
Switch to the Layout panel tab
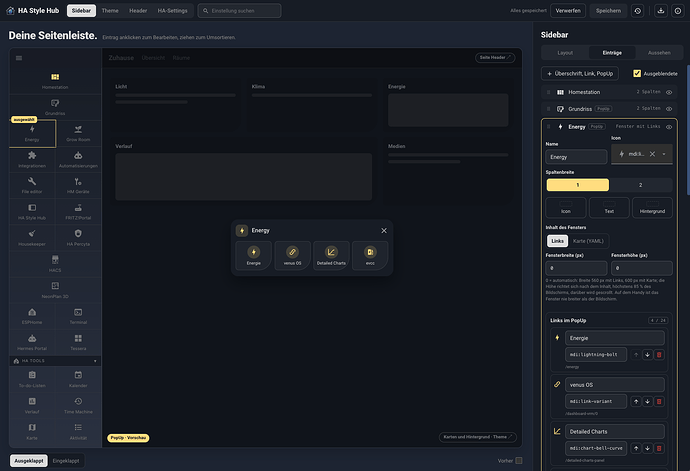coord(565,53)
